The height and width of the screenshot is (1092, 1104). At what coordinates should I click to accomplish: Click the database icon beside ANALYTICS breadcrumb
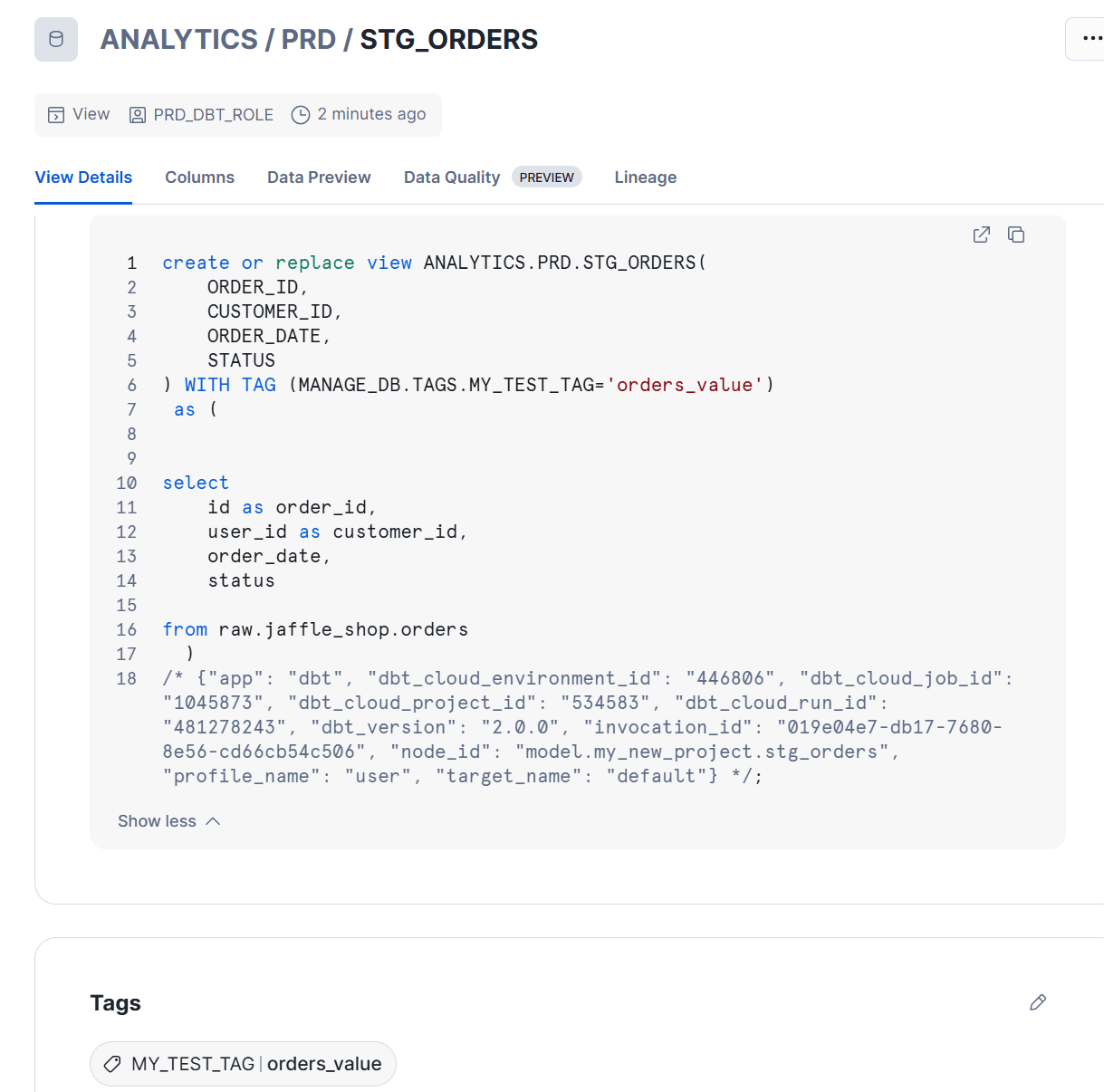pos(56,39)
